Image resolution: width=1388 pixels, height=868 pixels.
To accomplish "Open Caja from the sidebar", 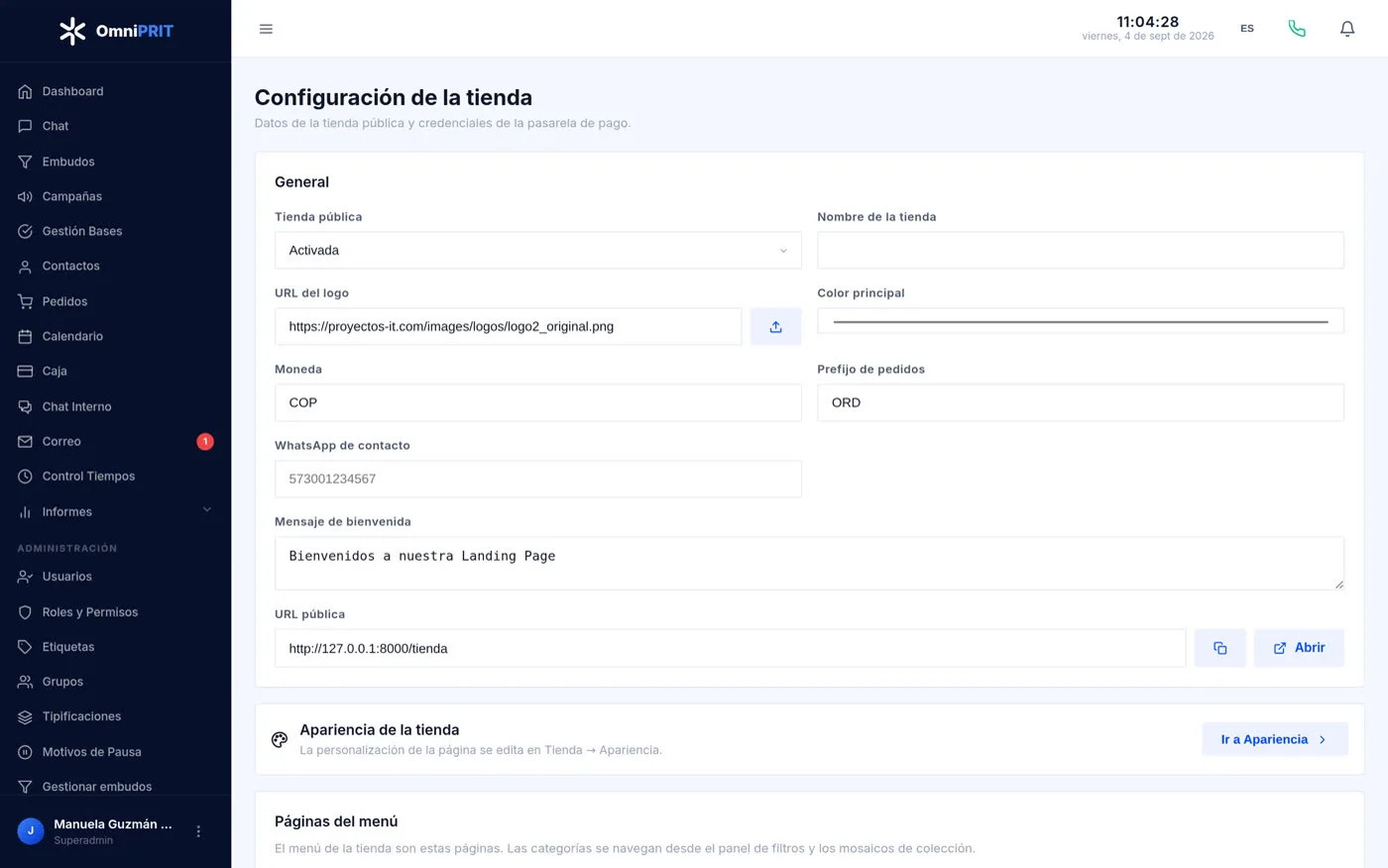I will (116, 371).
